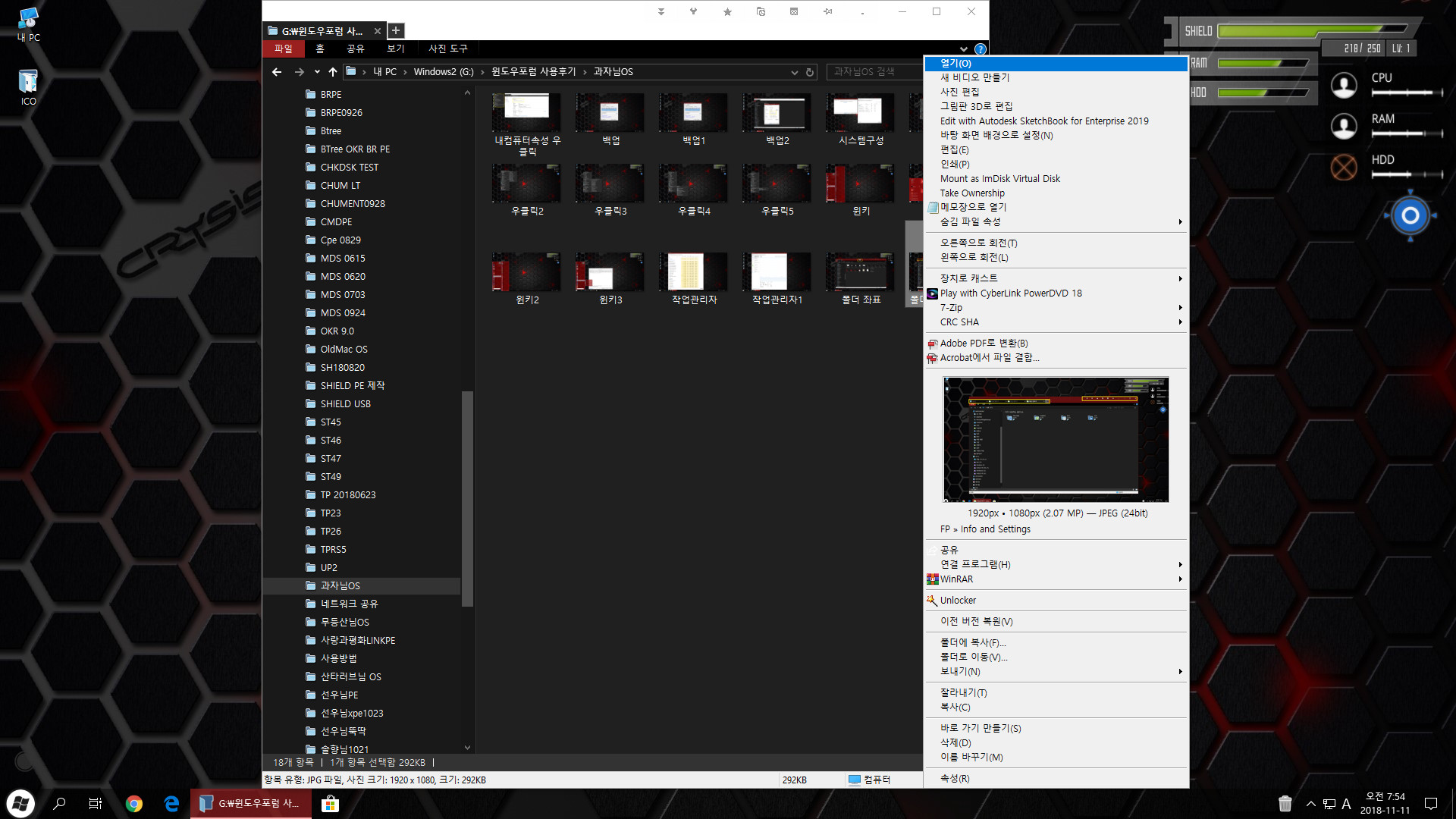This screenshot has height=819, width=1456.
Task: Choose 왼쪽으로 회전(L)
Action: (x=1056, y=257)
